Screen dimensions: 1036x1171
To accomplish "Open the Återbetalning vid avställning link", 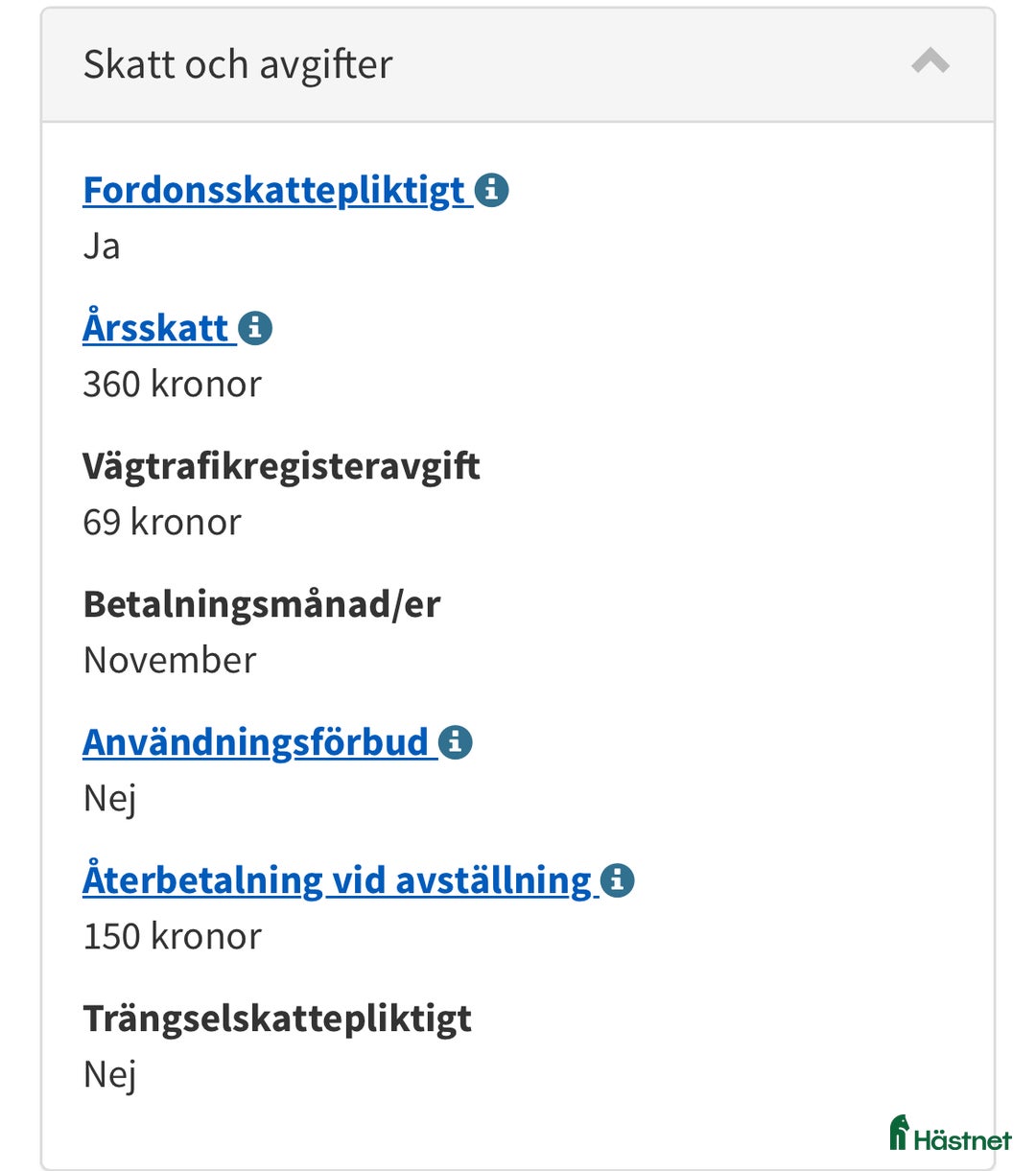I will tap(337, 880).
